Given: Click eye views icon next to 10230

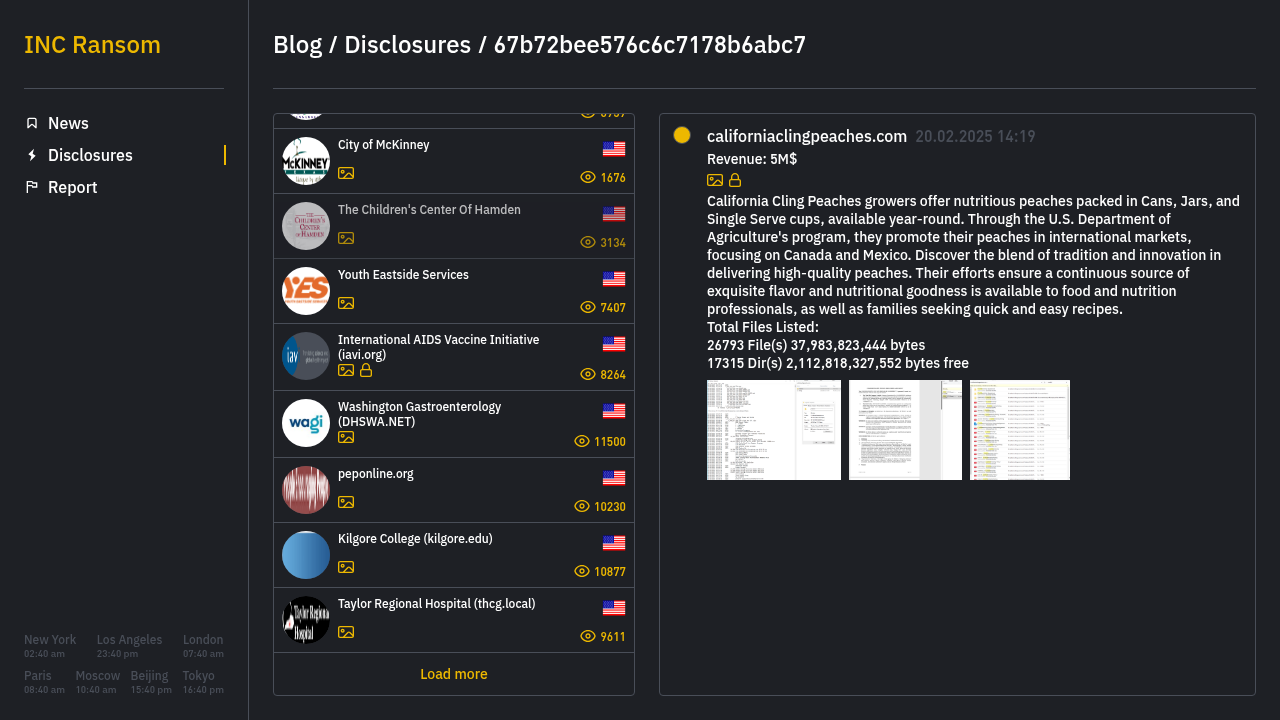Looking at the screenshot, I should pos(582,506).
